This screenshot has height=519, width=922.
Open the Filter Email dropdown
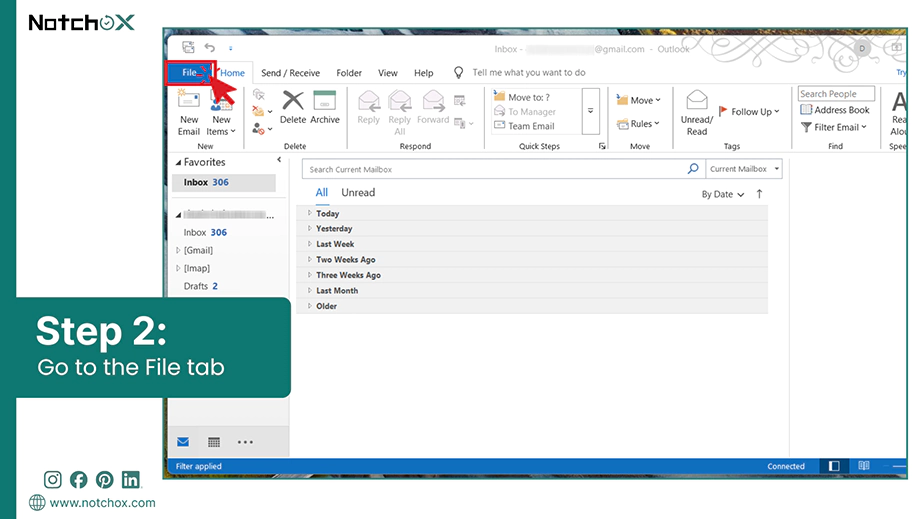coord(833,127)
